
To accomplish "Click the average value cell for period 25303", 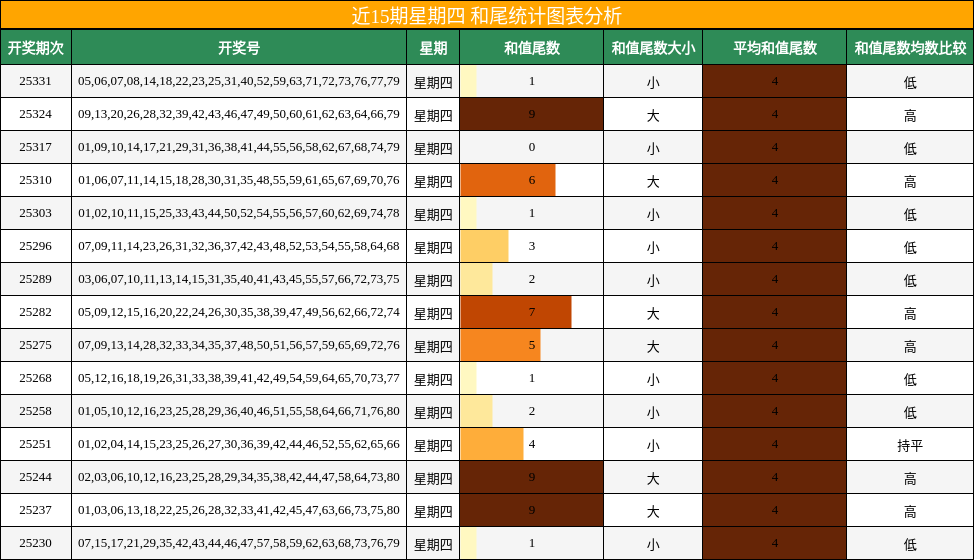I will coord(775,213).
